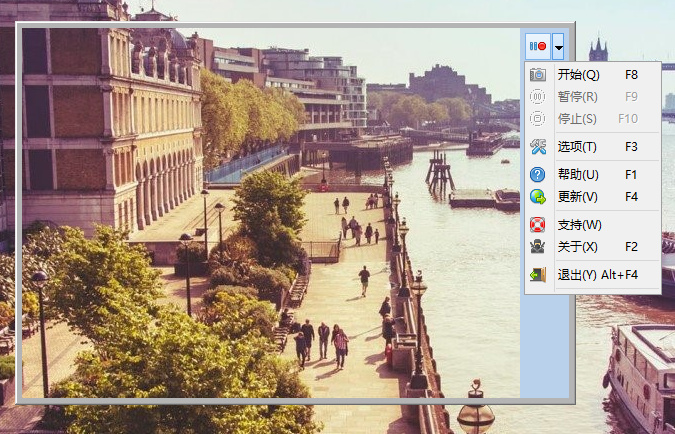Click the red lifebuoy support icon
This screenshot has width=675, height=434.
(x=538, y=225)
